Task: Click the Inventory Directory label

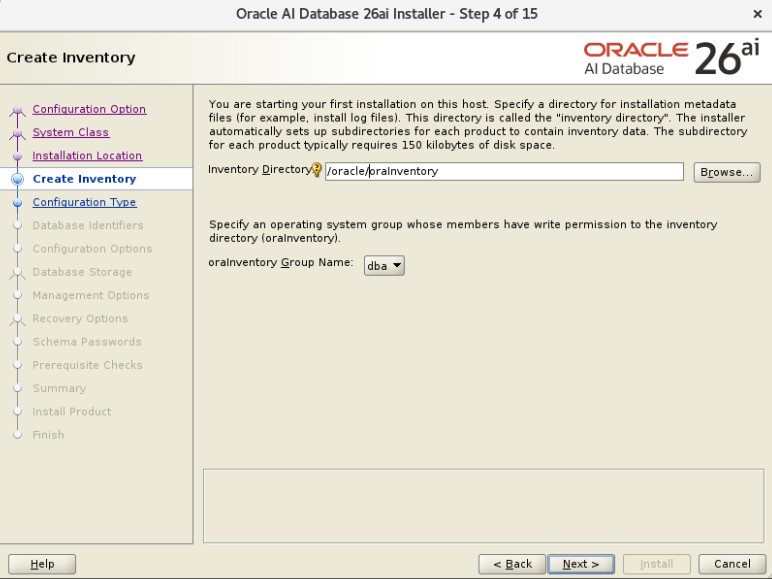Action: [259, 169]
